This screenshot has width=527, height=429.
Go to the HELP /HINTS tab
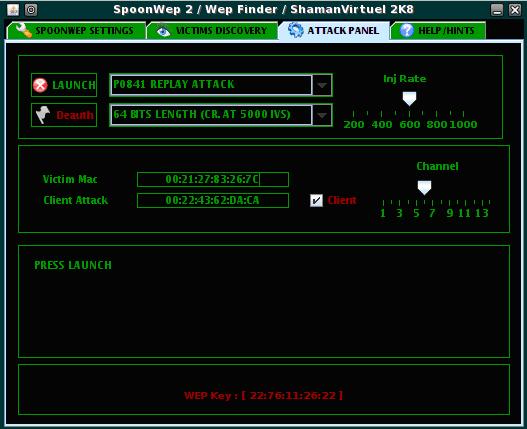pos(438,31)
